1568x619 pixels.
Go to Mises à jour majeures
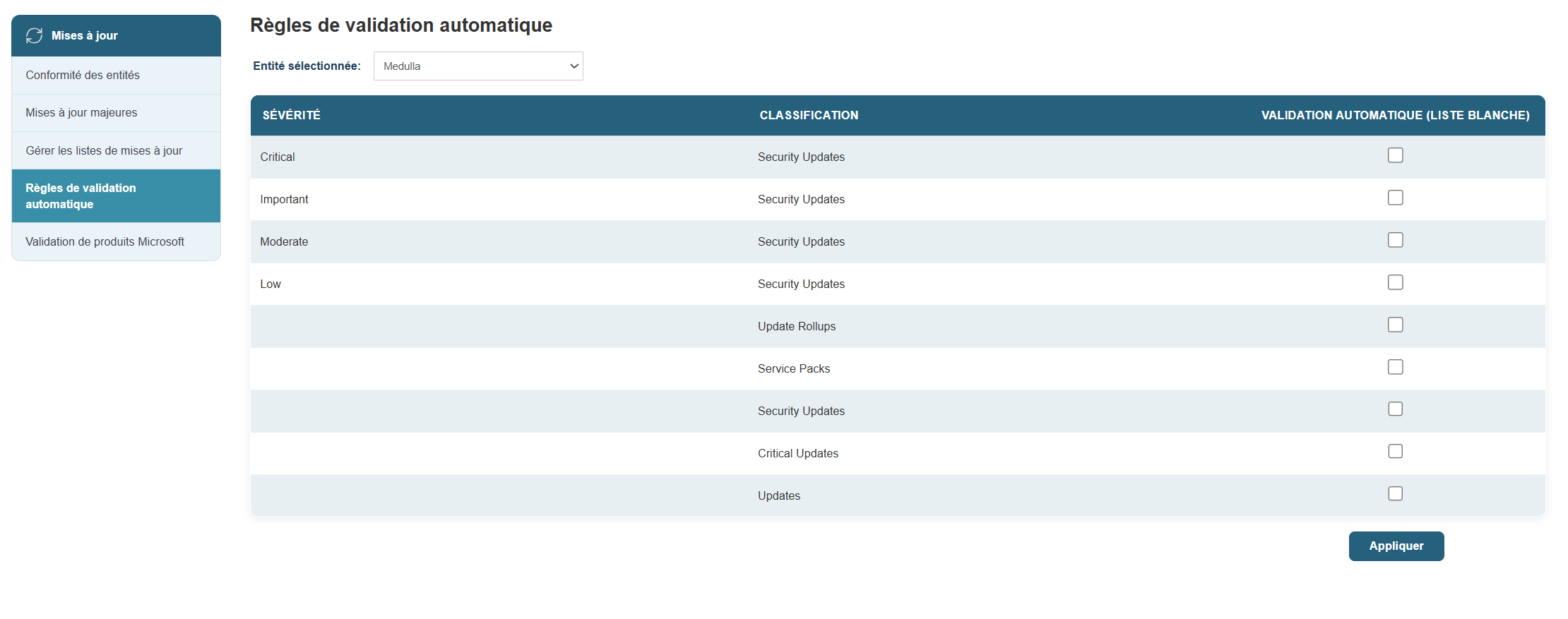(81, 113)
